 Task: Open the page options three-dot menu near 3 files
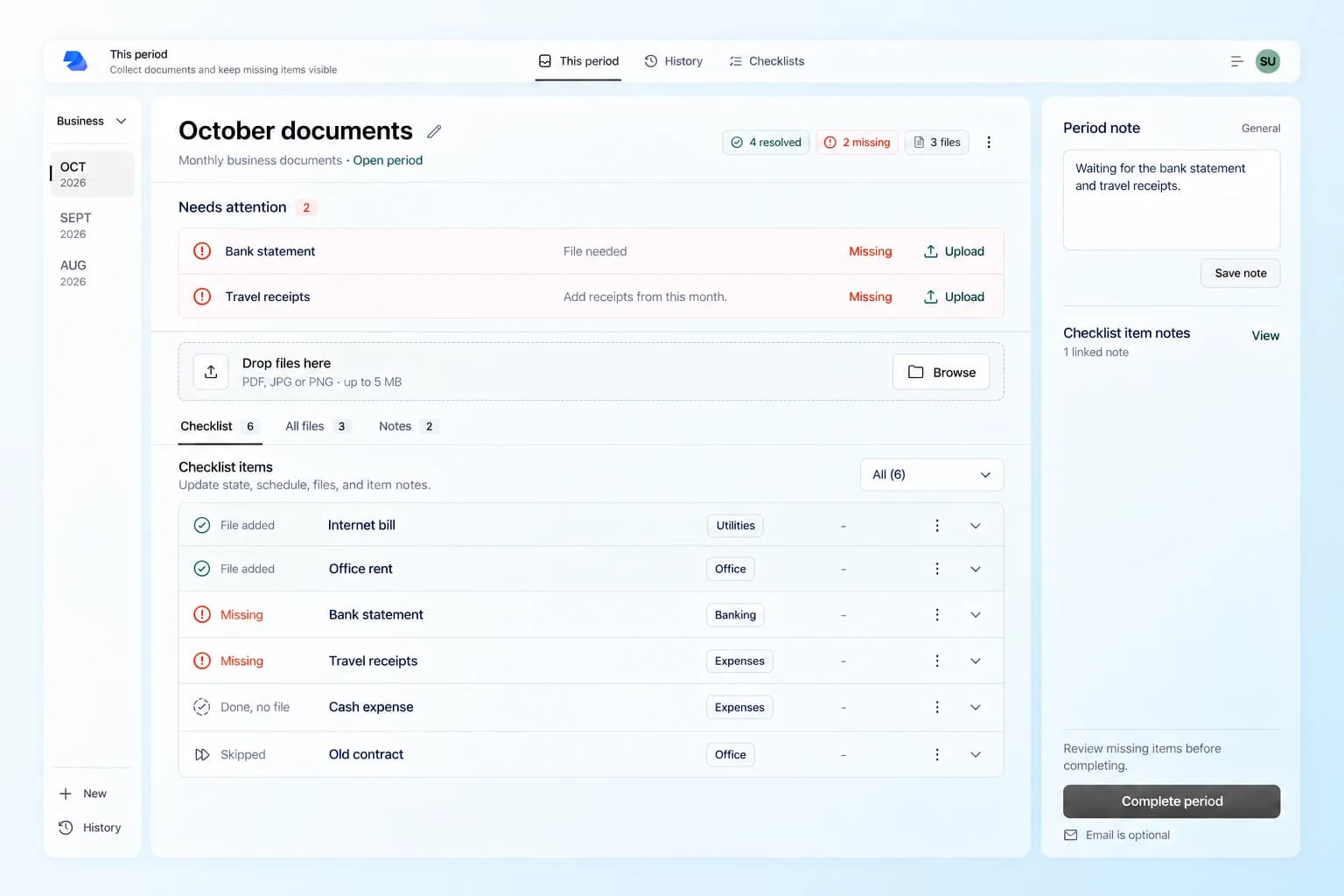pyautogui.click(x=989, y=142)
